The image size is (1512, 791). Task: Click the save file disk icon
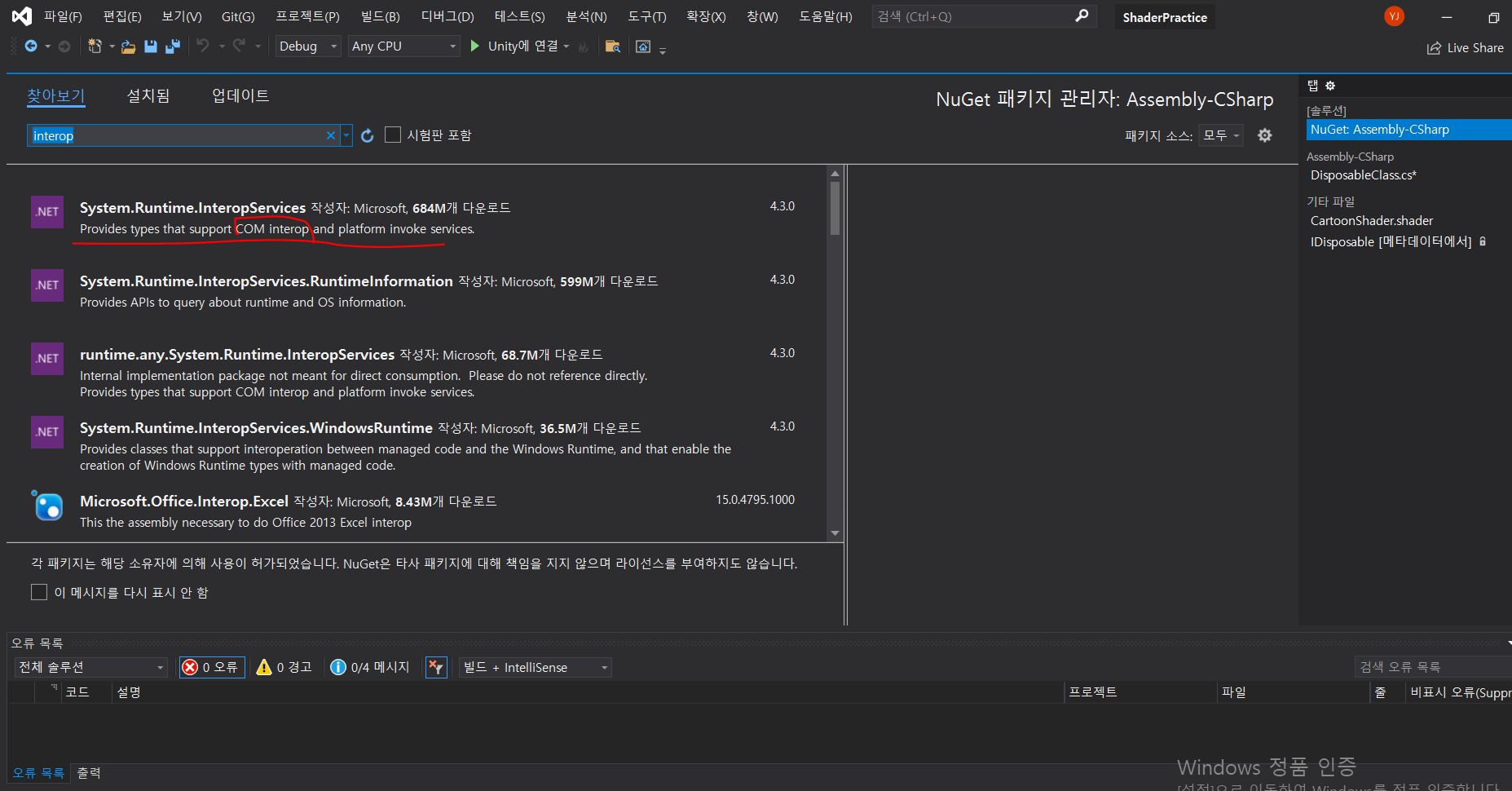(150, 46)
